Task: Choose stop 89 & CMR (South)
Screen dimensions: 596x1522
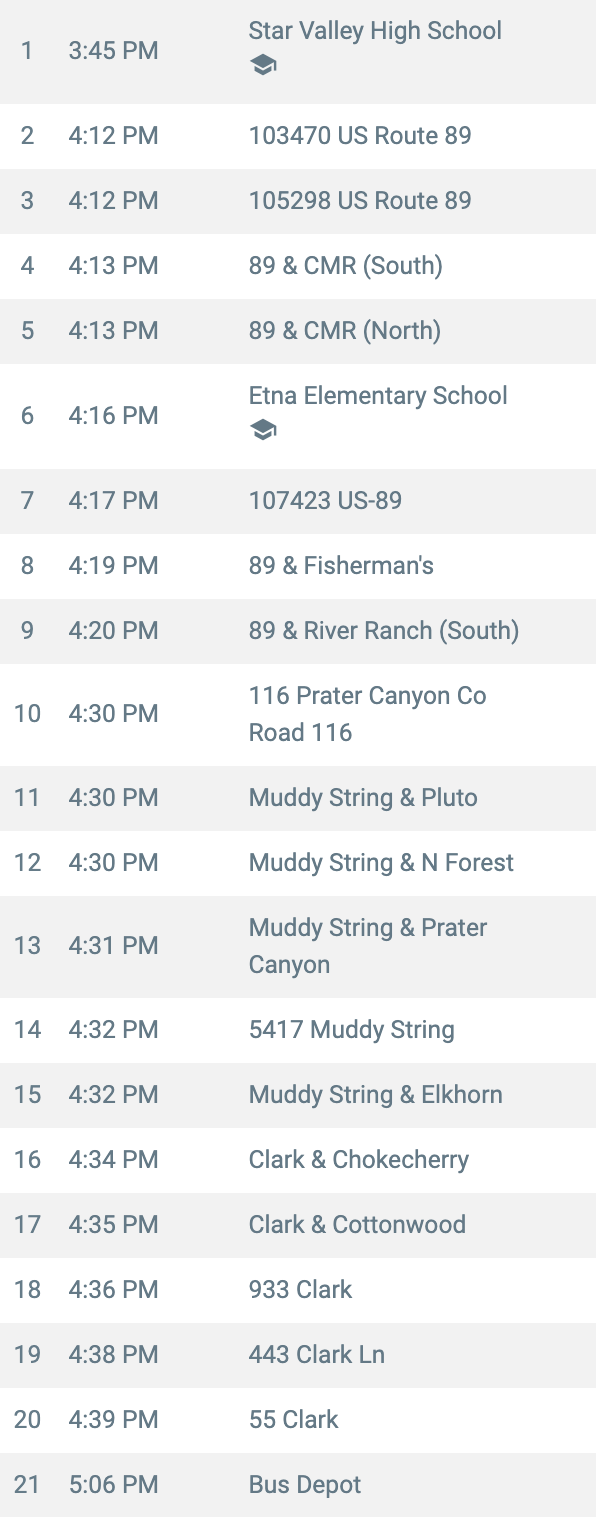Action: click(298, 265)
